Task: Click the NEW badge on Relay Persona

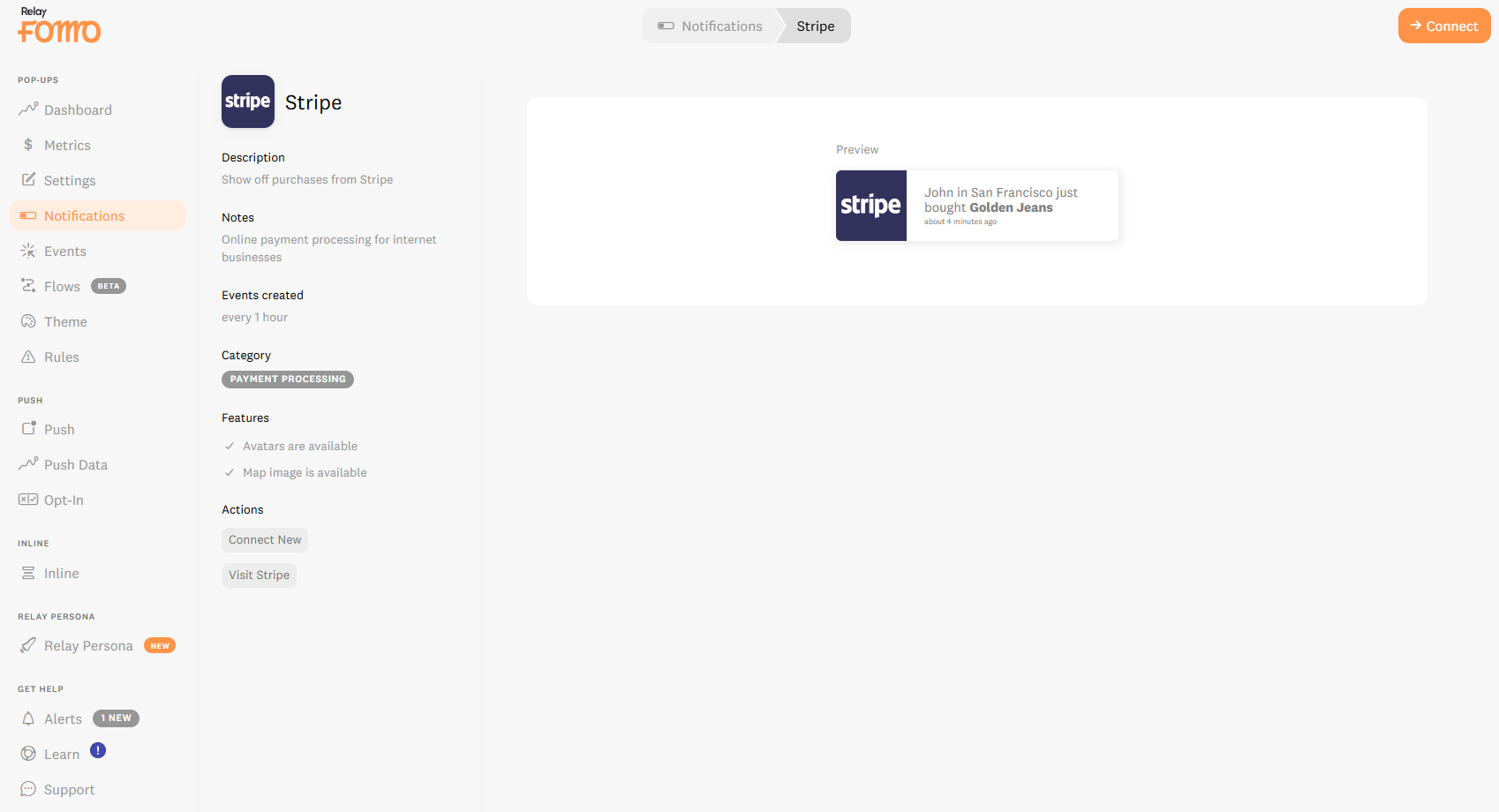Action: coord(160,645)
